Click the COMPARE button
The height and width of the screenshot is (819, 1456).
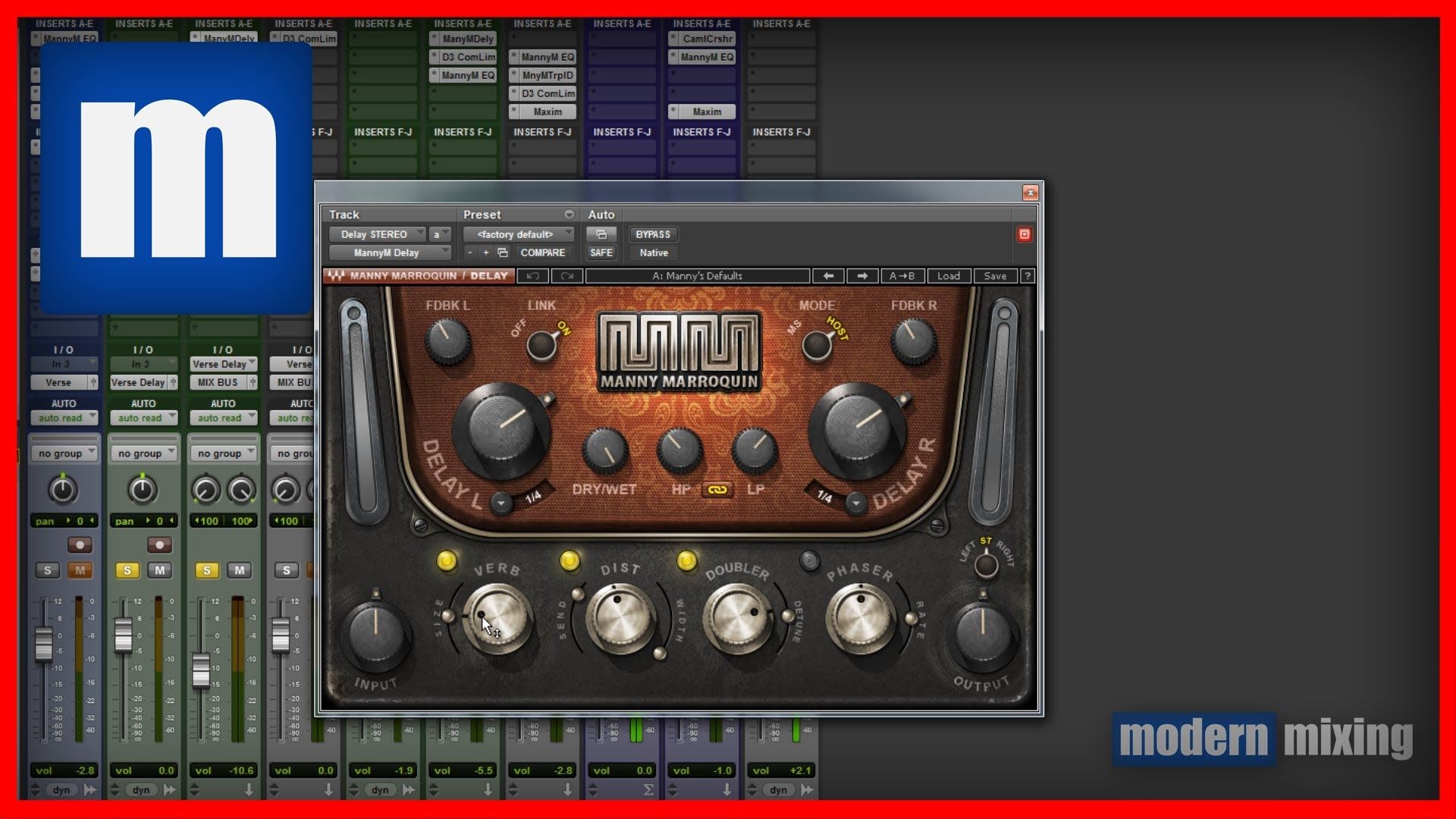(x=542, y=253)
